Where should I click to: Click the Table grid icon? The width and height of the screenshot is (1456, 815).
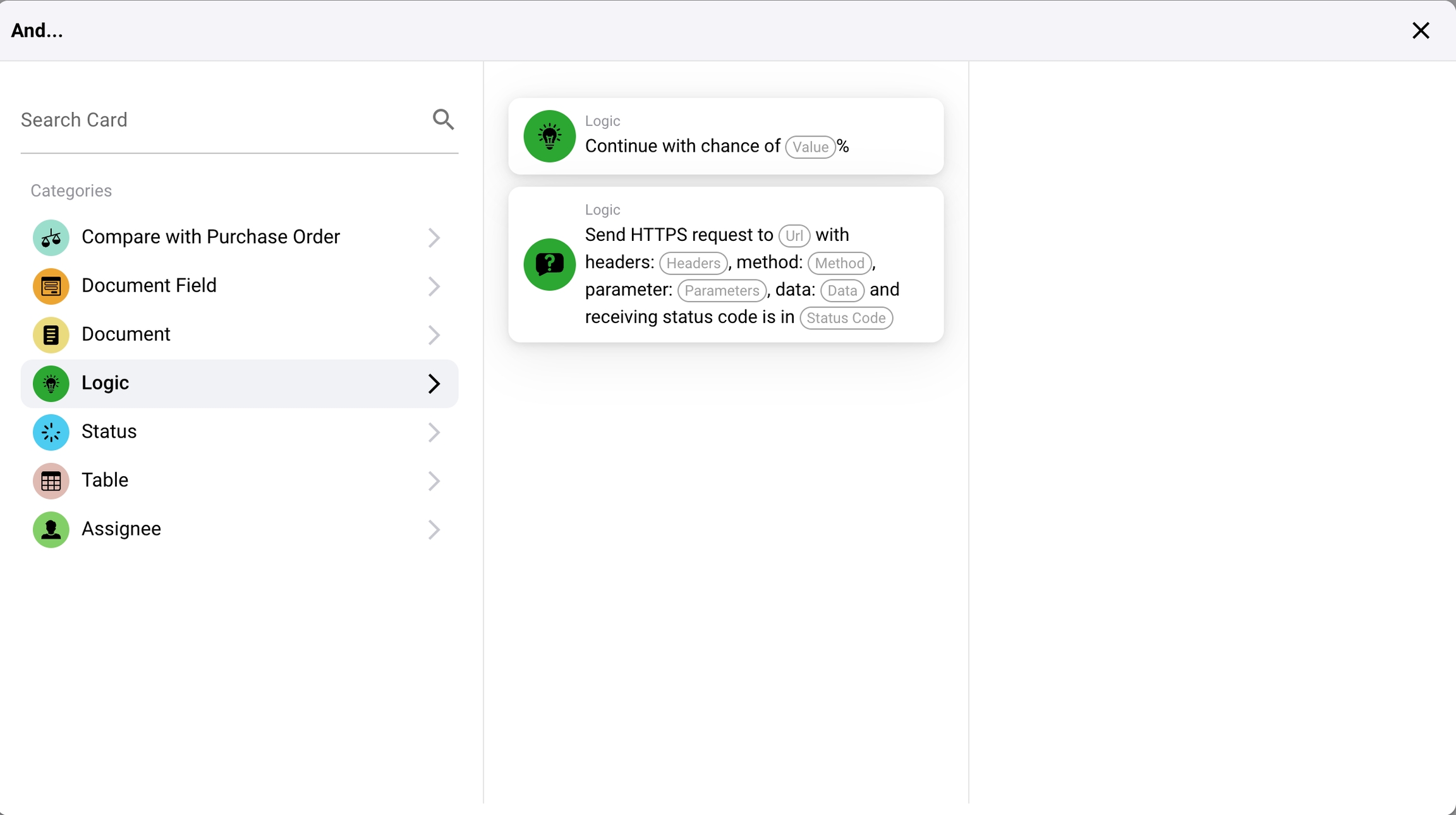(51, 481)
